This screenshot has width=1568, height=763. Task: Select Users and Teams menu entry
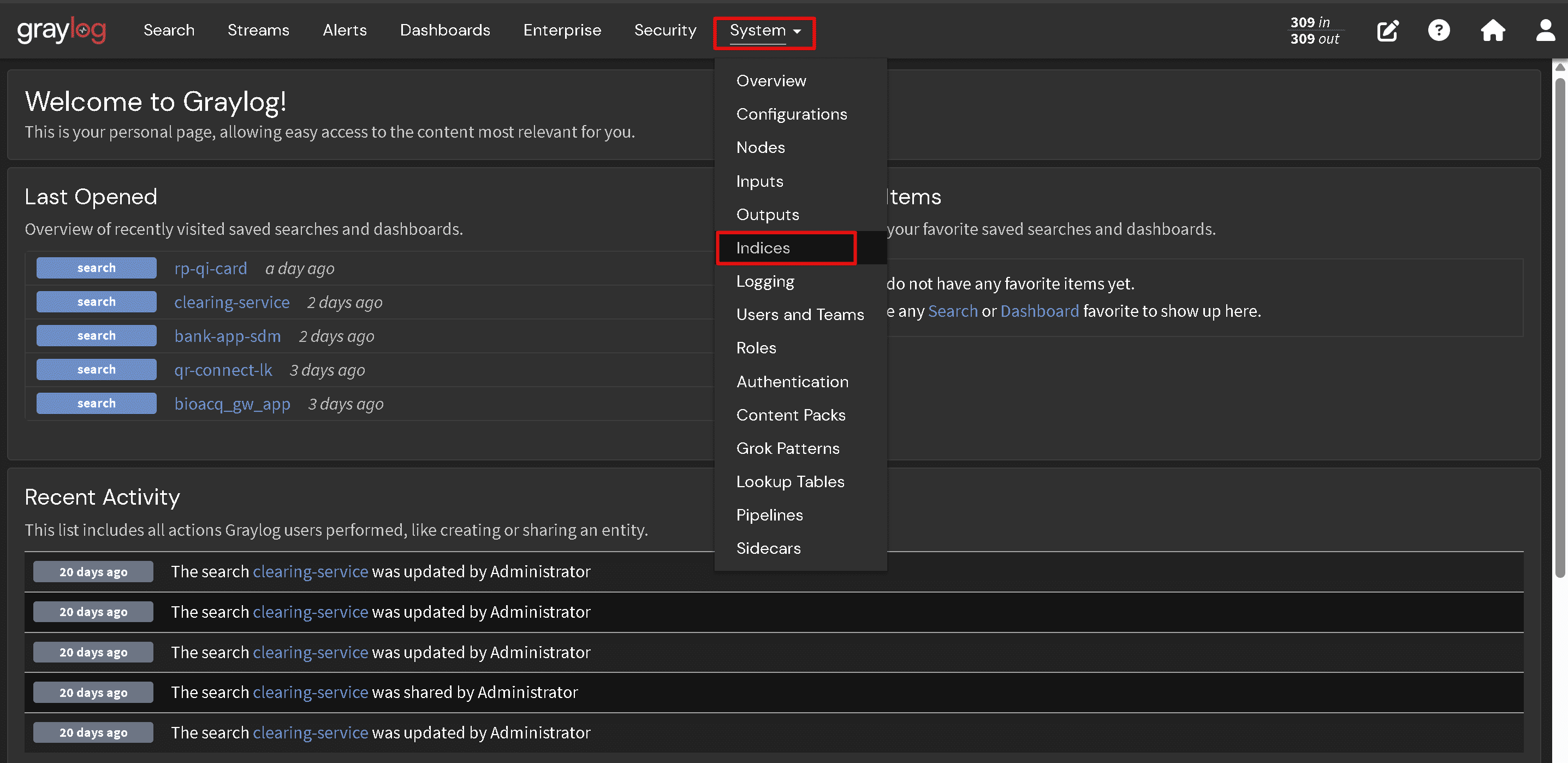800,315
